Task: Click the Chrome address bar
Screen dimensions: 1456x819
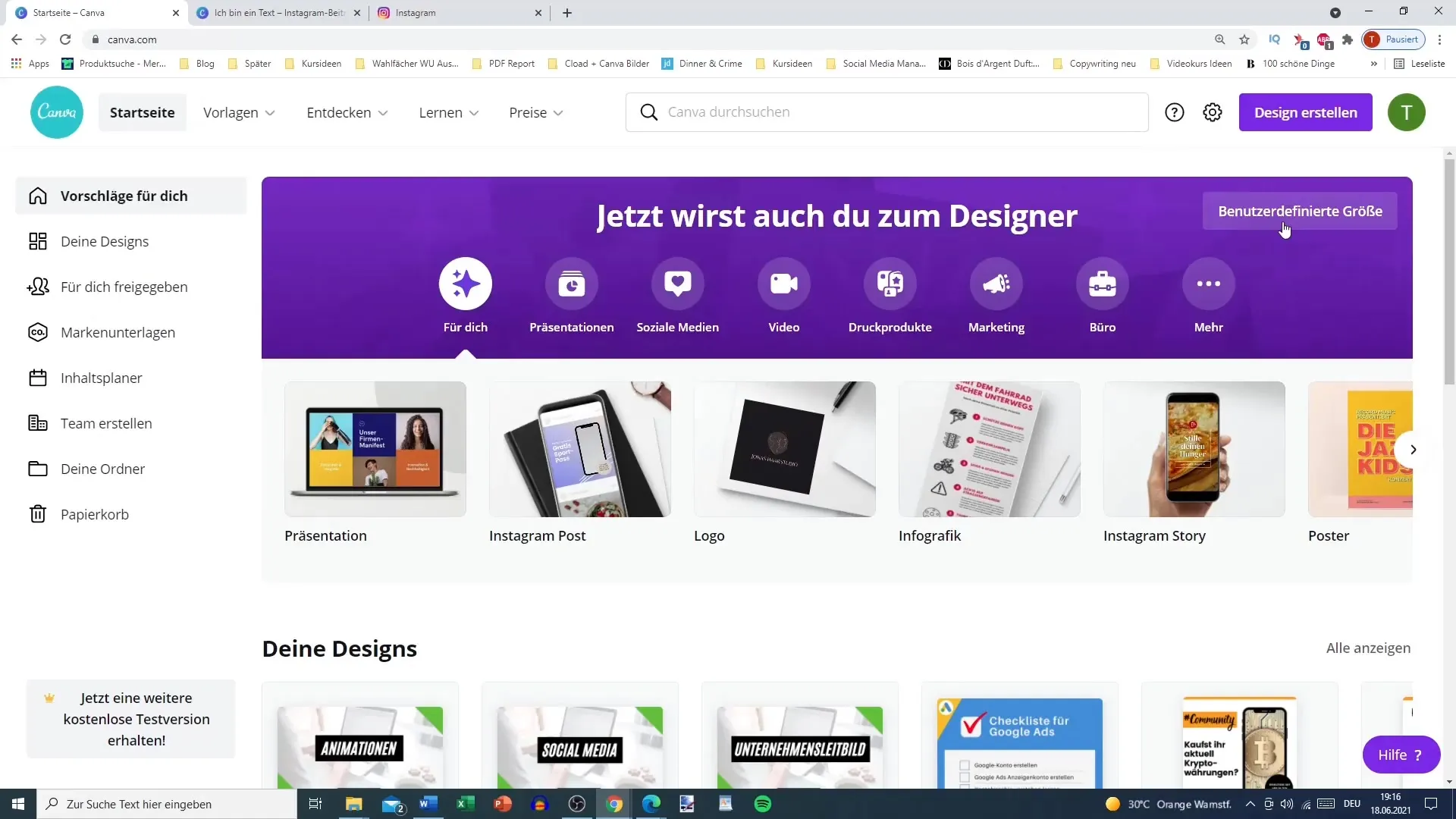Action: [652, 39]
